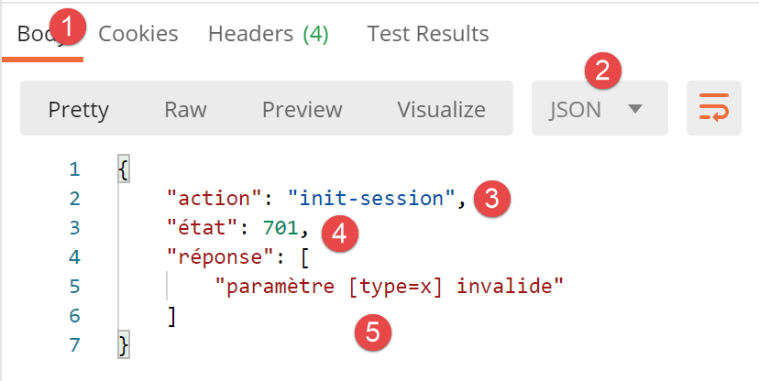
Task: Click line number 7 in the gutter
Action: 74,345
